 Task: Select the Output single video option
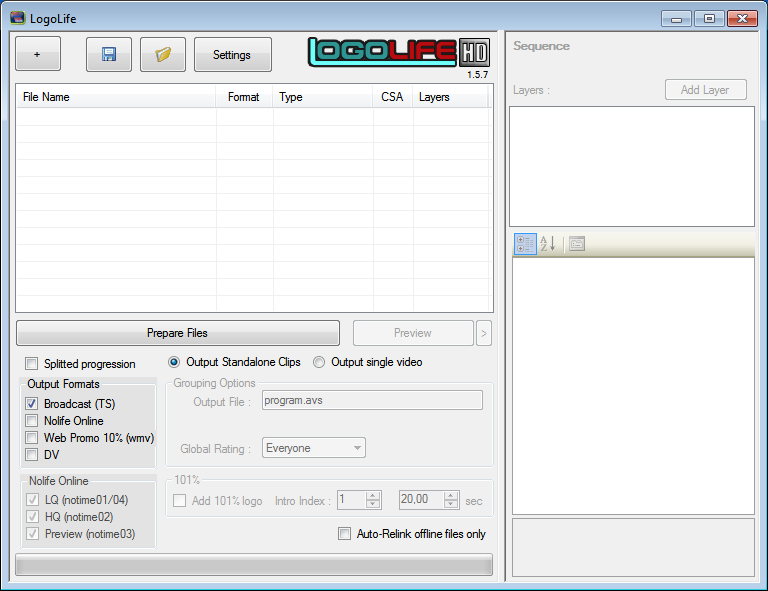pos(320,362)
